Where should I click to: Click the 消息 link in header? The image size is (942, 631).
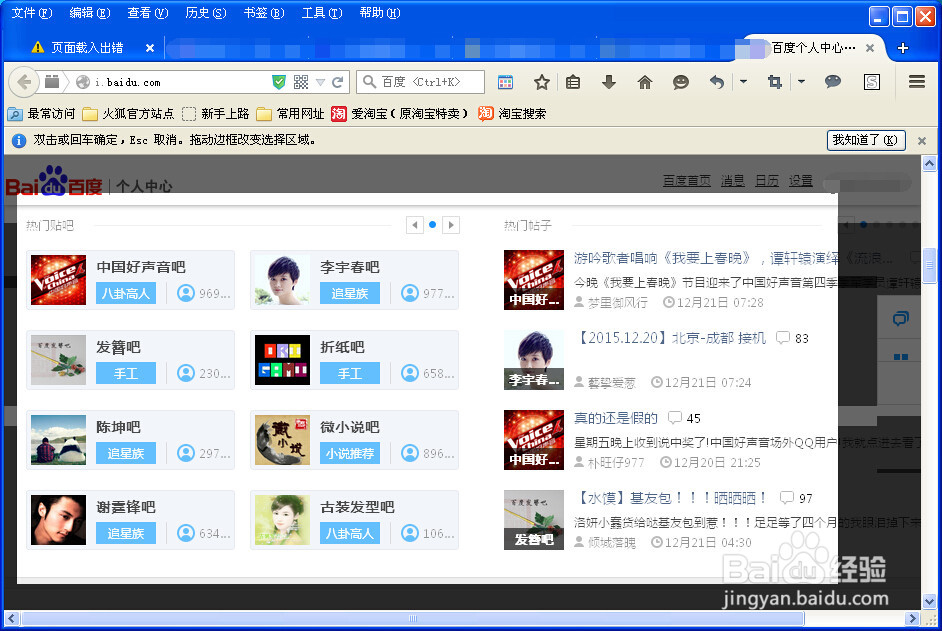(732, 181)
